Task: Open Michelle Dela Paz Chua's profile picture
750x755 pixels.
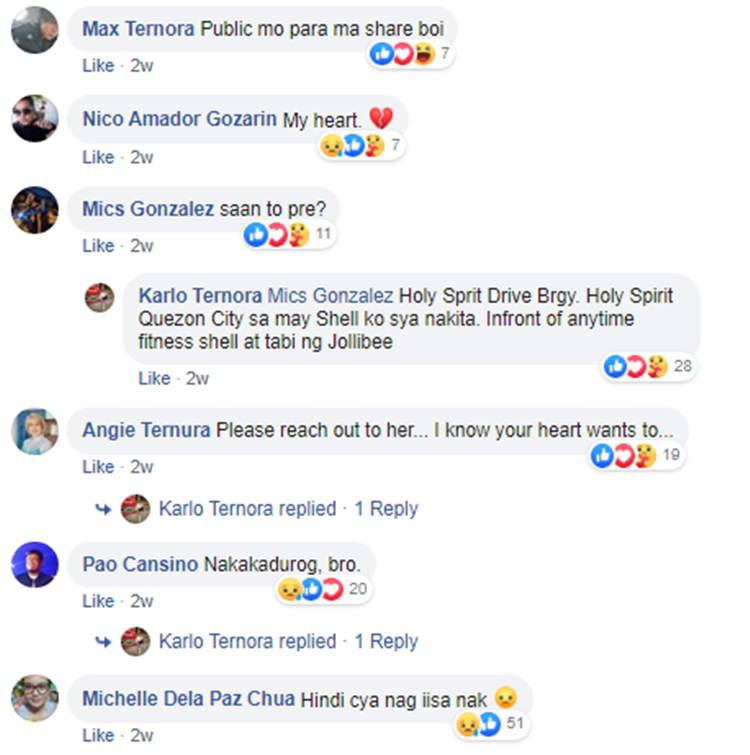Action: pos(35,698)
